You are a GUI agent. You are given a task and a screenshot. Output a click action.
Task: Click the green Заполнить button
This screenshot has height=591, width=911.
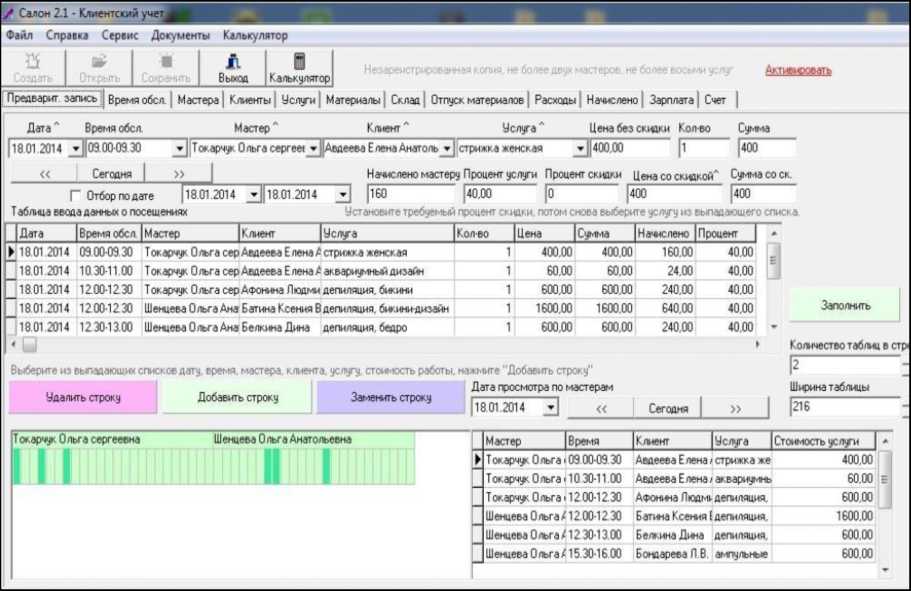845,305
